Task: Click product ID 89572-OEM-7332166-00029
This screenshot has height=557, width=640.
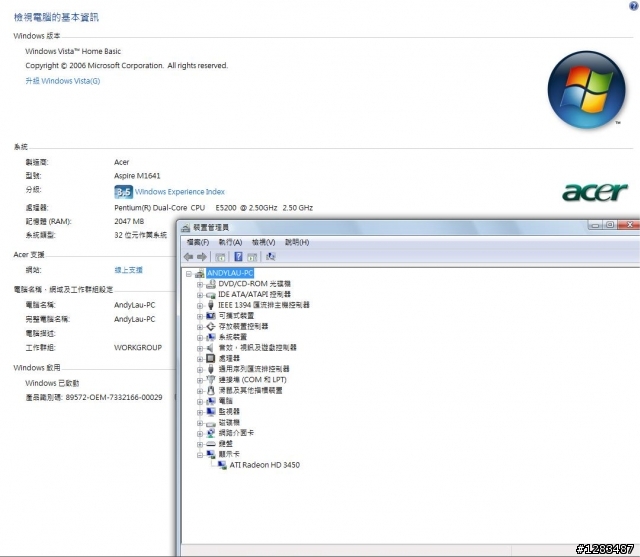Action: click(x=114, y=397)
